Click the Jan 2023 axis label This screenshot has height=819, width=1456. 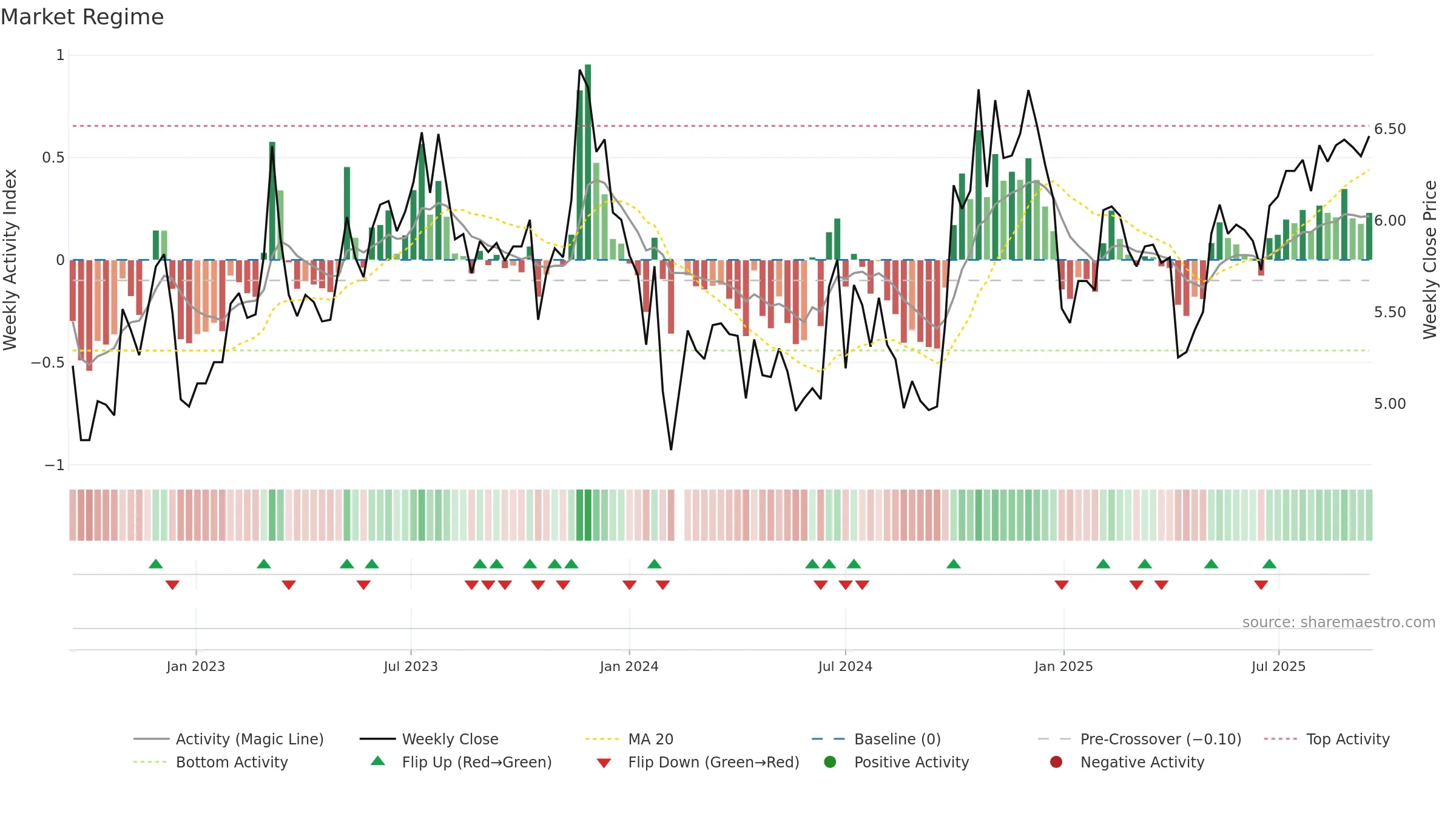(x=196, y=666)
